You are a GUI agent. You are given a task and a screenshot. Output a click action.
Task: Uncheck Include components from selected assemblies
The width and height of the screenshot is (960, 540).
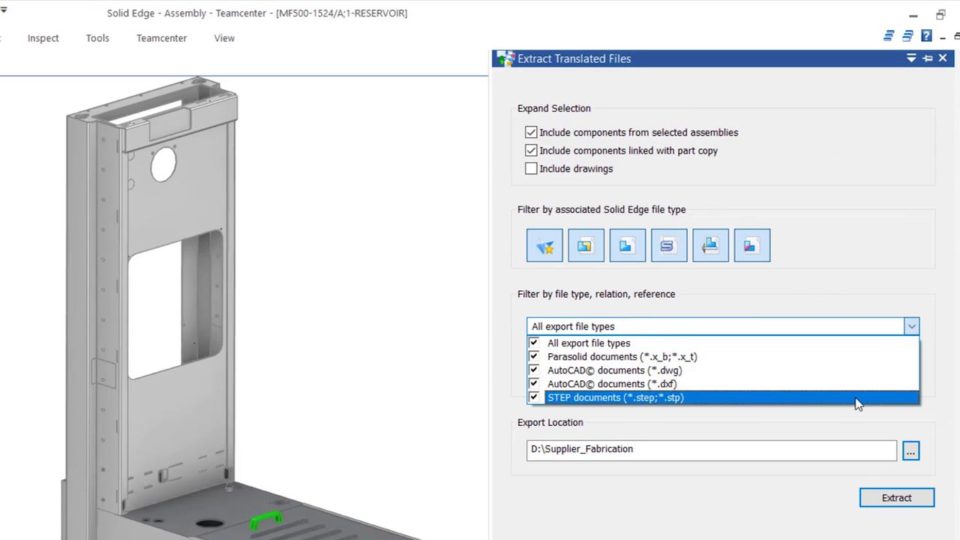click(531, 132)
